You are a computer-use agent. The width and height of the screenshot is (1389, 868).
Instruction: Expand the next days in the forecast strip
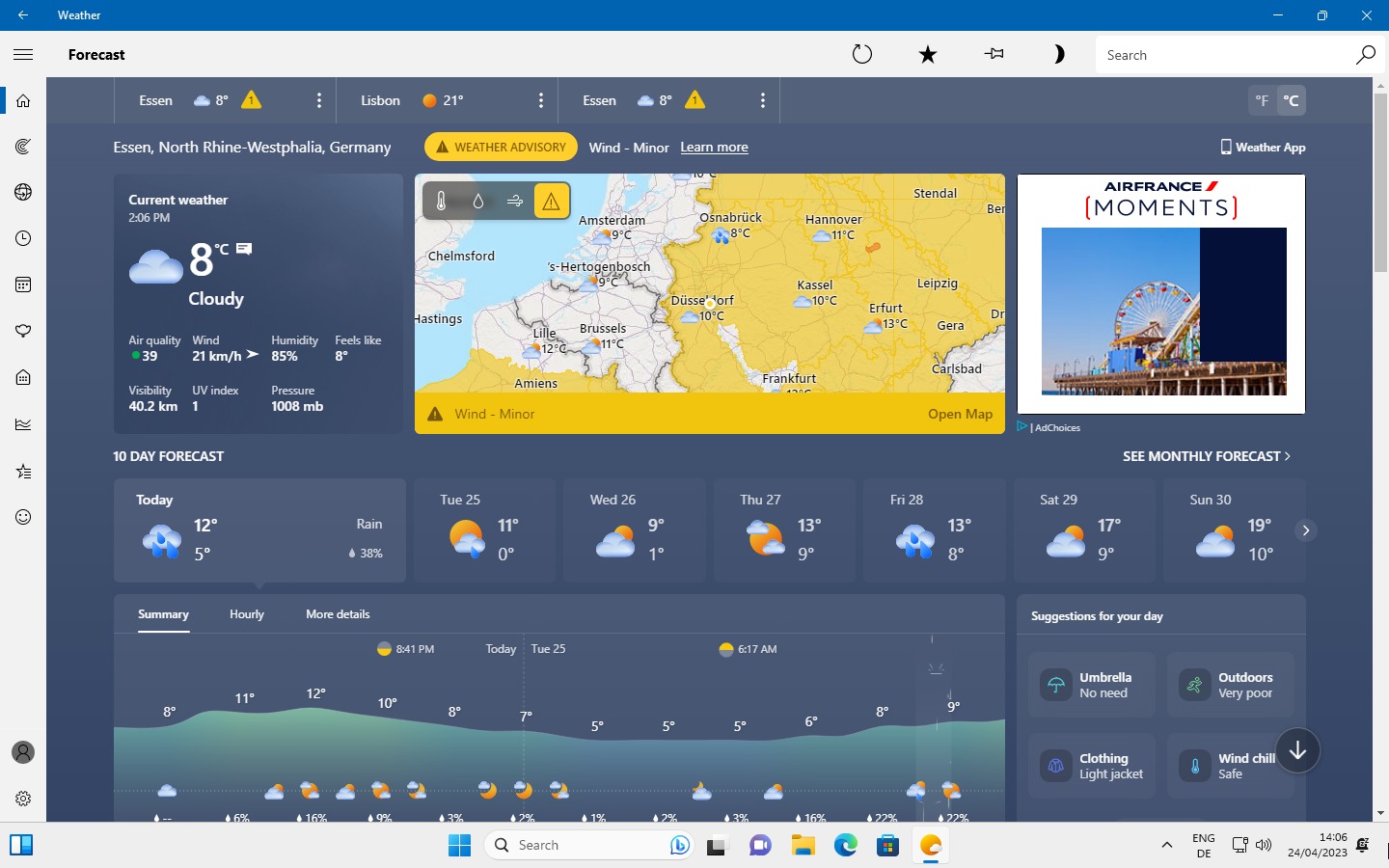tap(1305, 530)
